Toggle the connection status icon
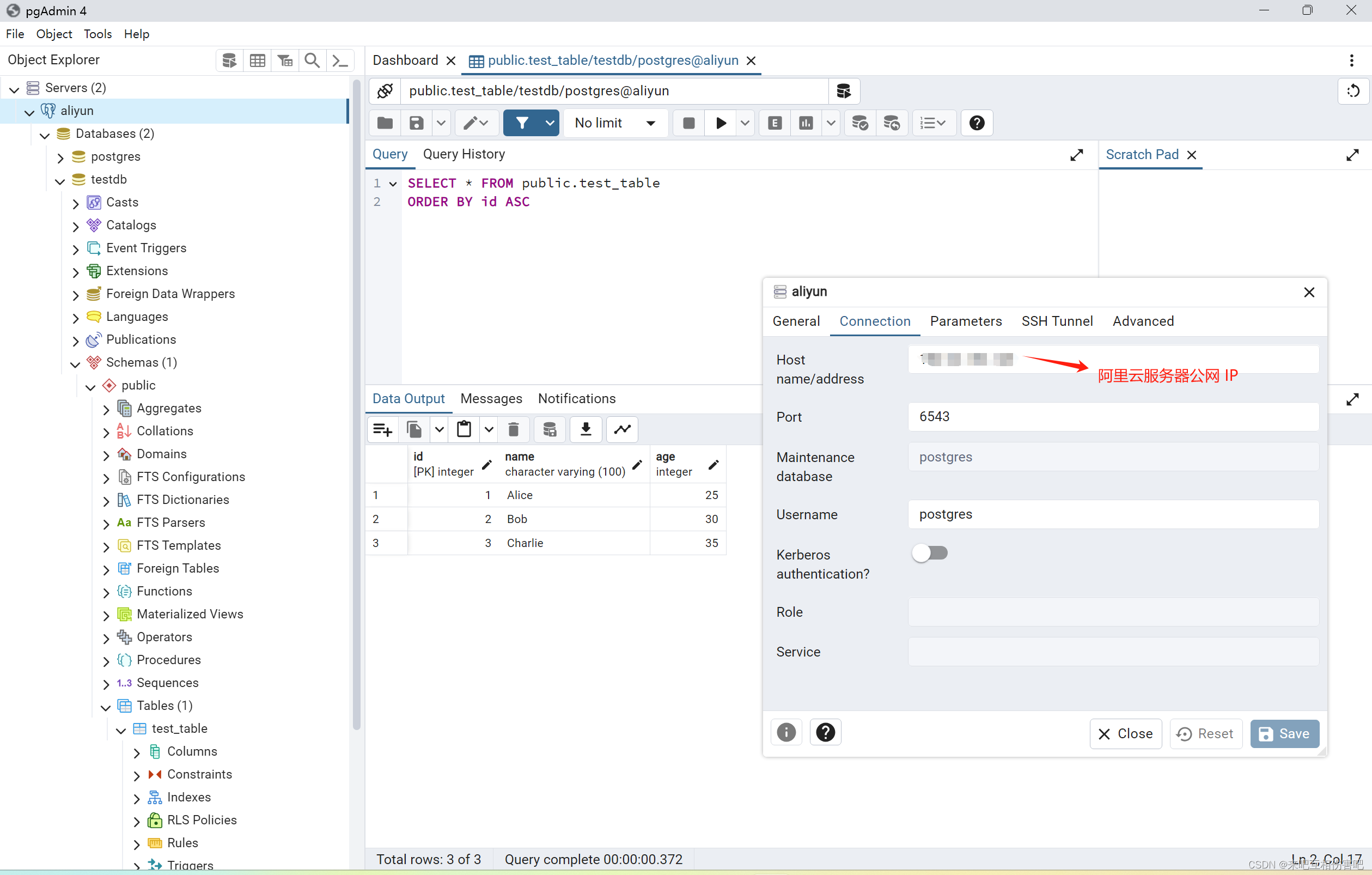Viewport: 1372px width, 875px height. tap(385, 91)
